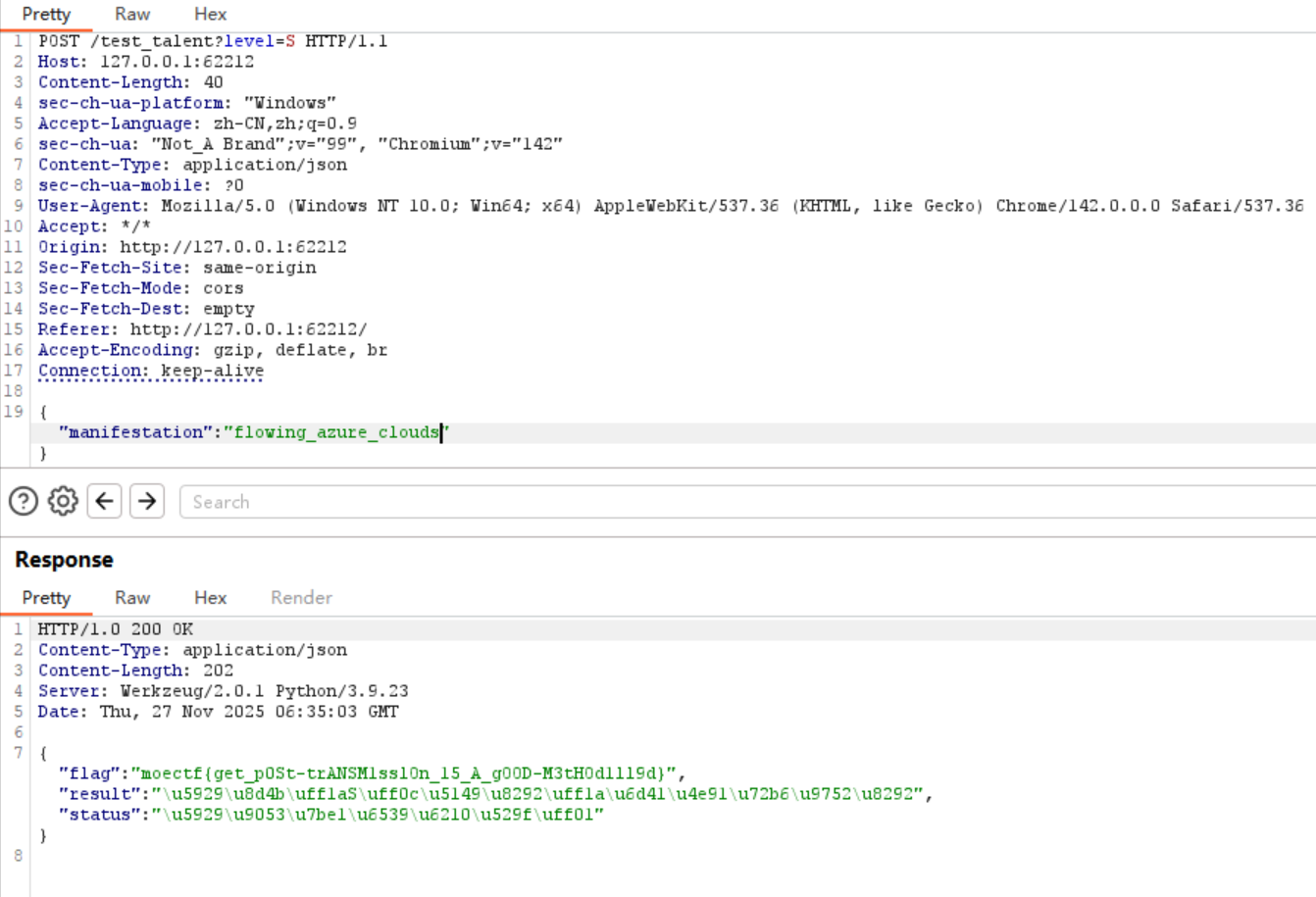
Task: Click the POST /test_talent request line
Action: [127, 40]
